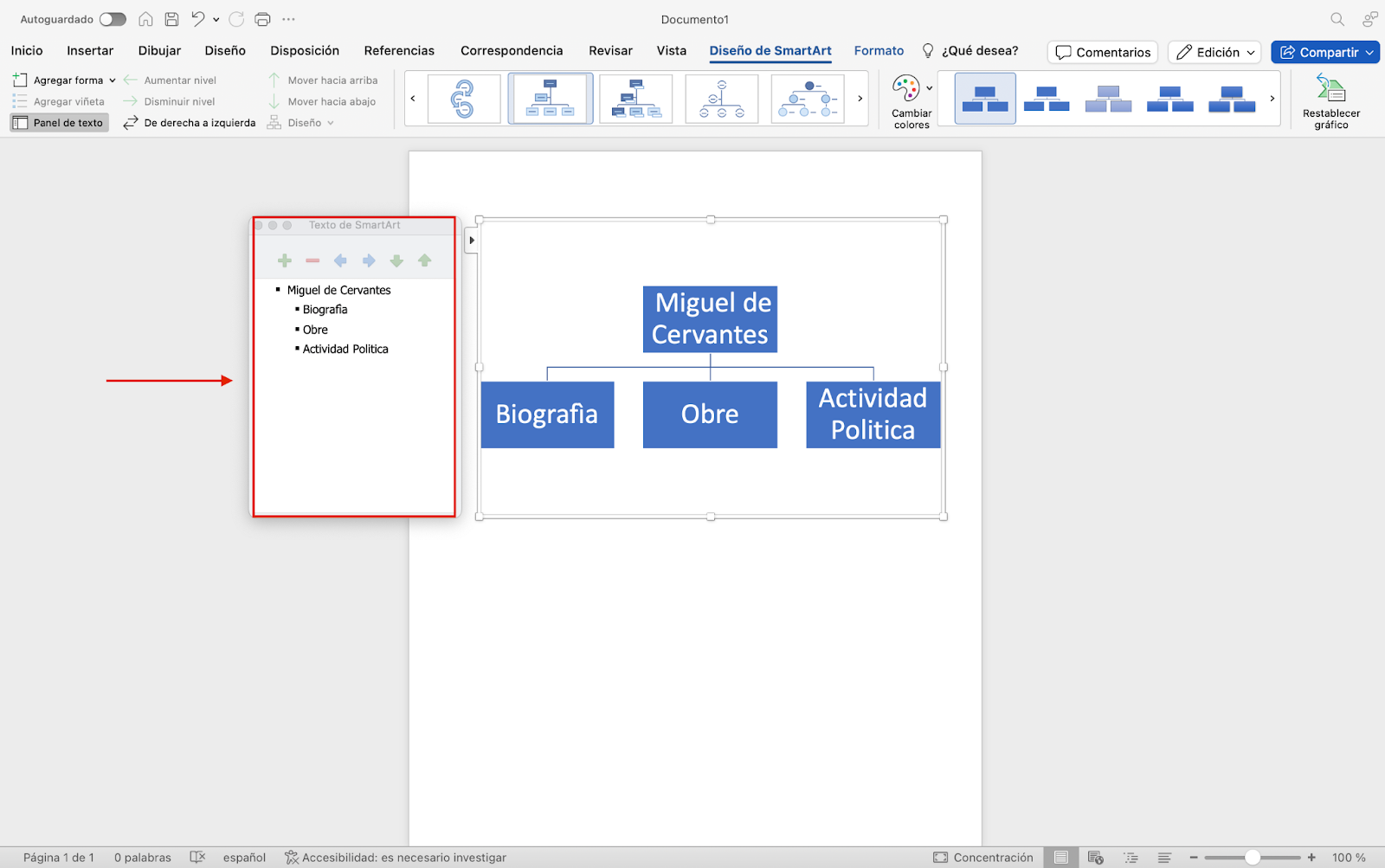Click Agregar forma
Screen dimensions: 1385x868
[59, 80]
